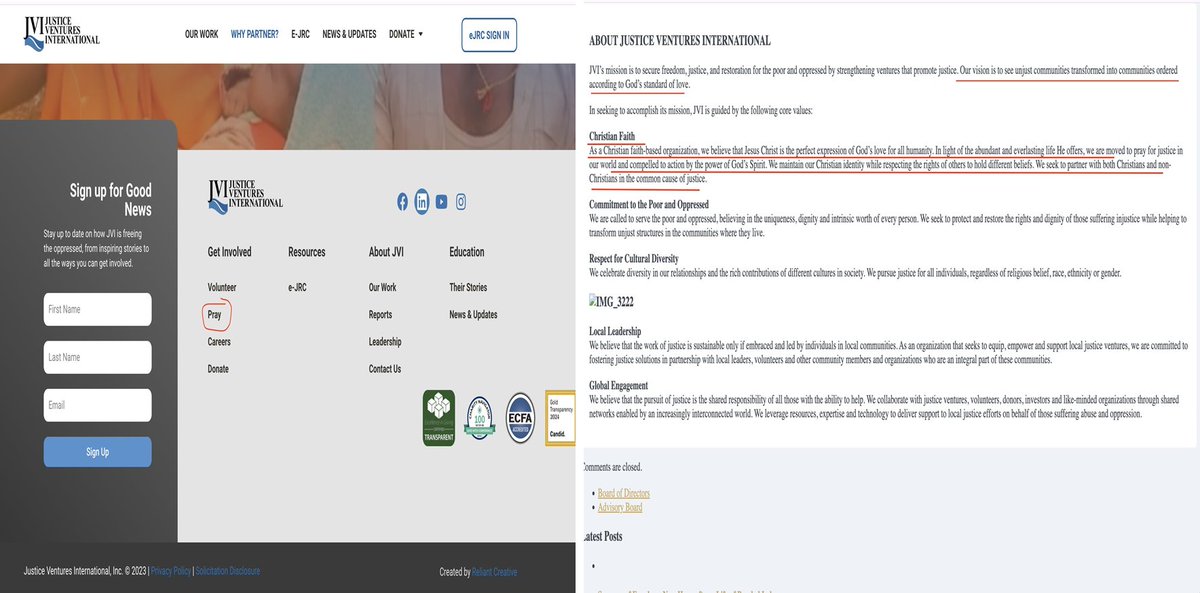Click the Candid Gold Transparency 2024 badge
1200x593 pixels.
point(560,418)
